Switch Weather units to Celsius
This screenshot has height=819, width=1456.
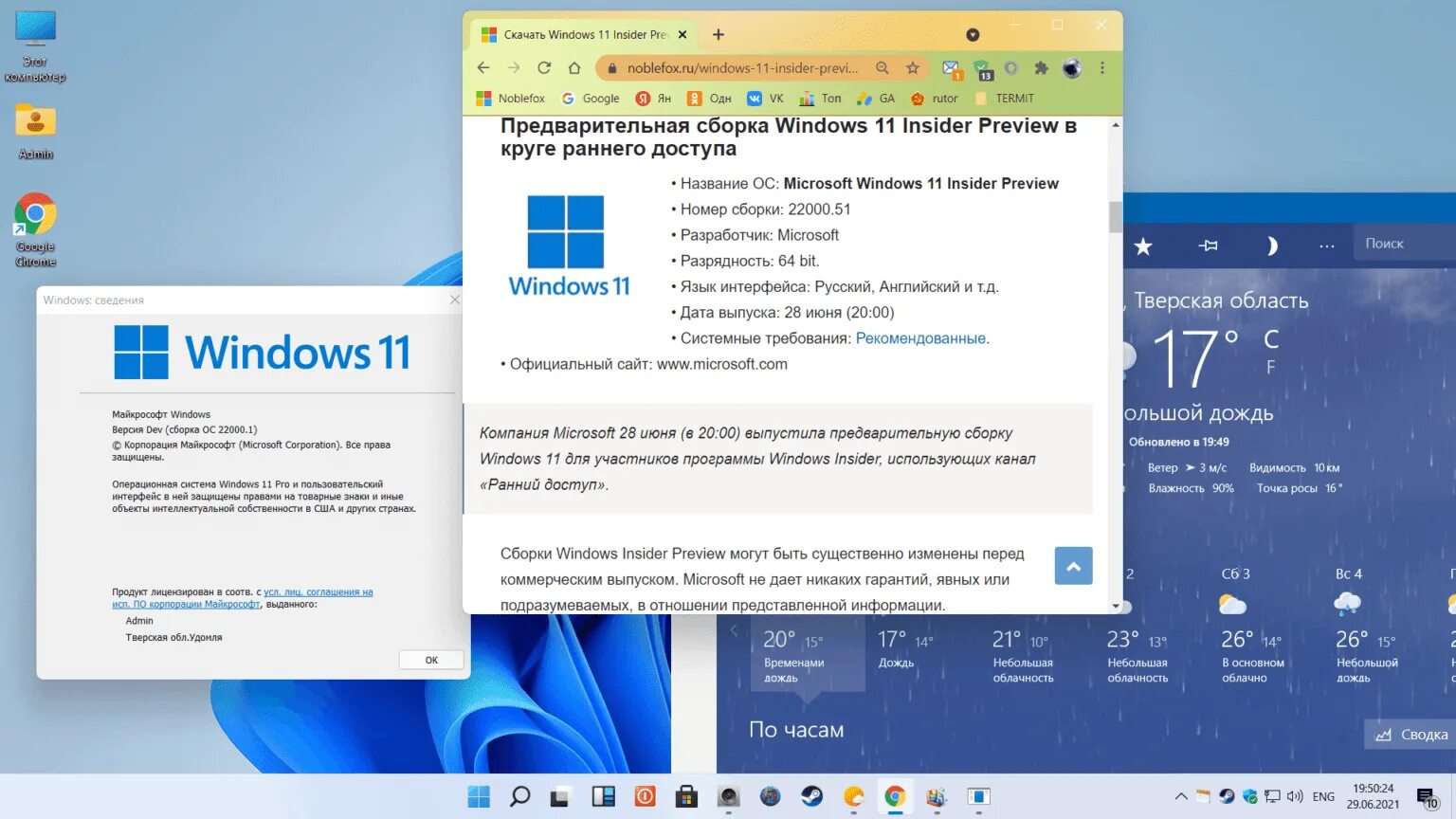(x=1271, y=338)
